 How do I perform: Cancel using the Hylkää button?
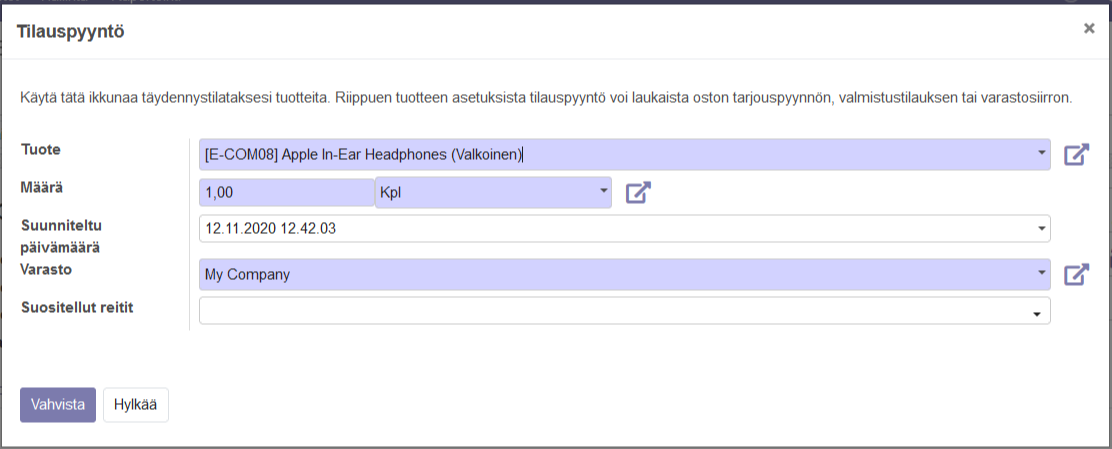click(x=135, y=404)
